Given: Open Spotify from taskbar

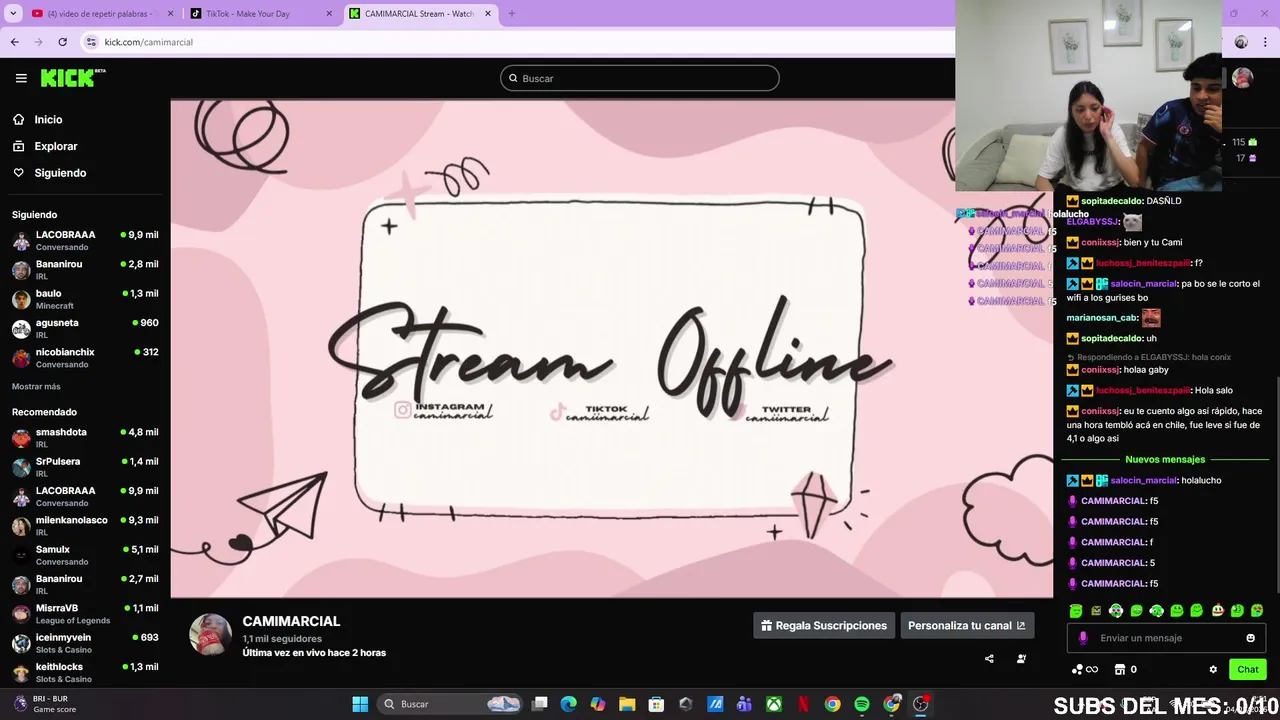Looking at the screenshot, I should coord(861,704).
